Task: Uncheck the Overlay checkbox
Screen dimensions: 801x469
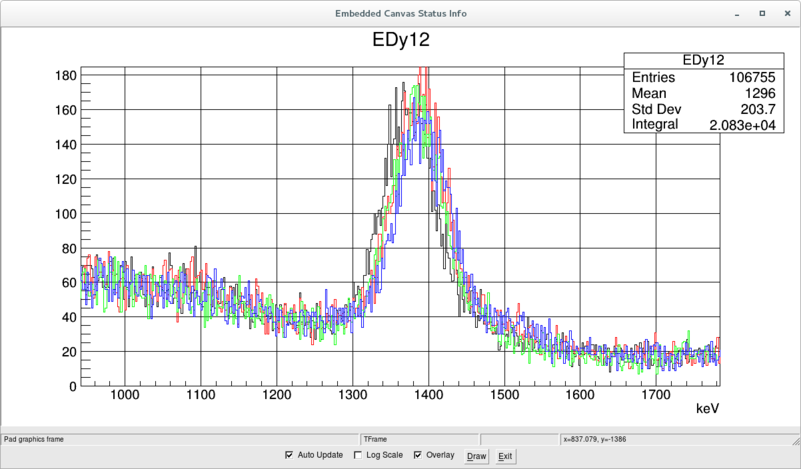Action: pos(418,456)
